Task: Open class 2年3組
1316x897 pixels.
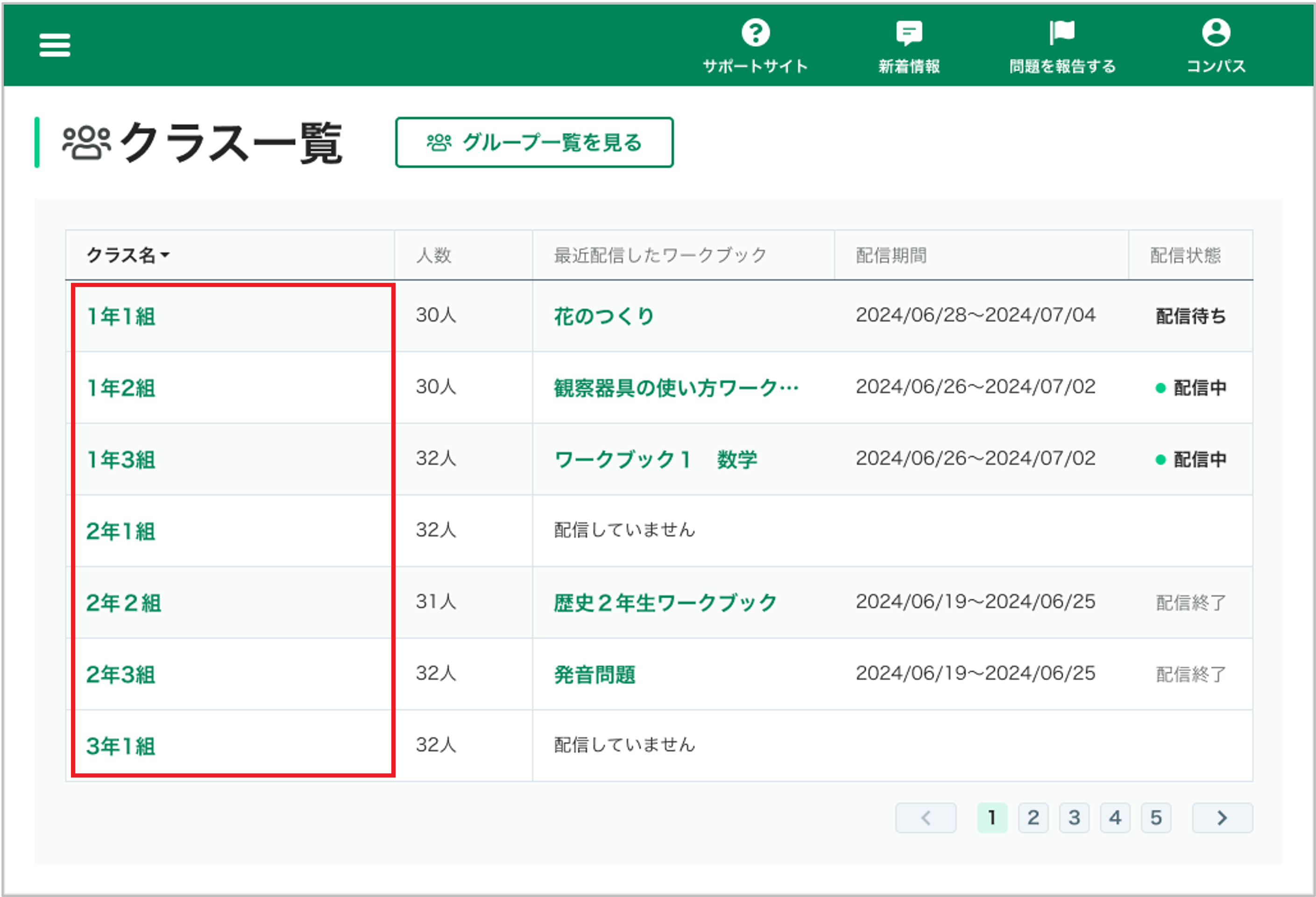Action: coord(121,674)
